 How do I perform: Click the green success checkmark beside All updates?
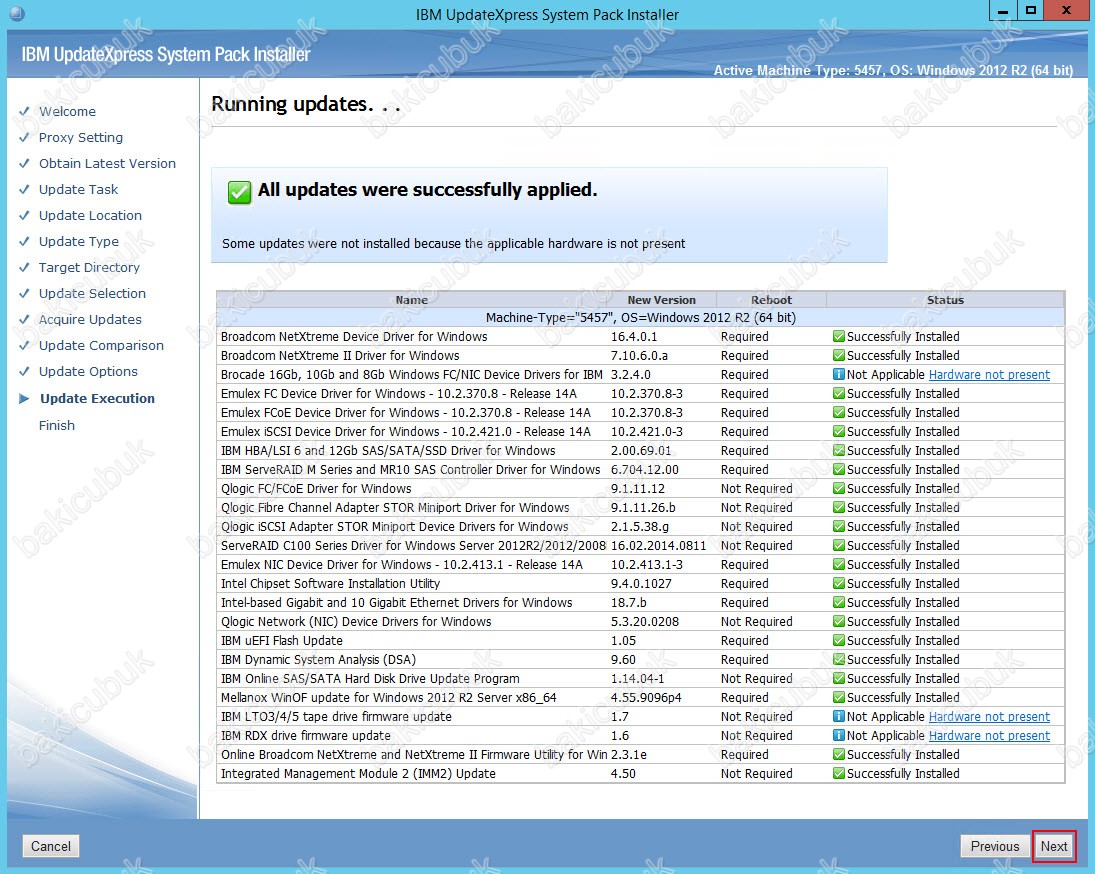point(239,191)
